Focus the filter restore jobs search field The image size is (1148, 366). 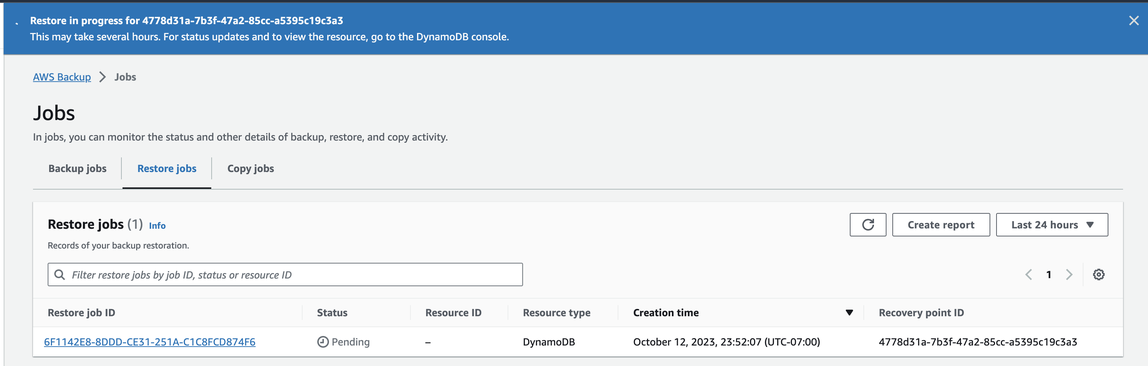286,274
